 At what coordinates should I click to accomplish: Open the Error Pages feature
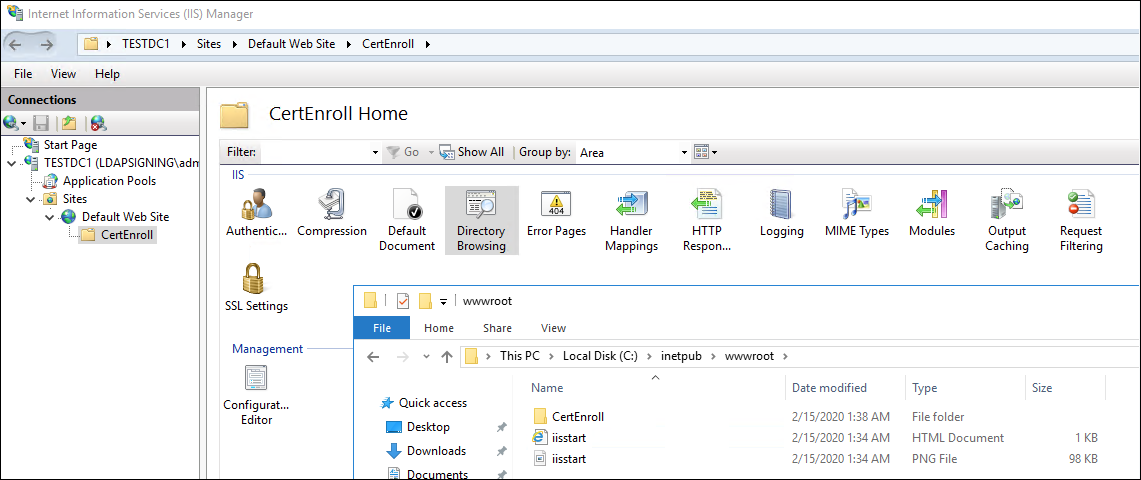pos(556,212)
